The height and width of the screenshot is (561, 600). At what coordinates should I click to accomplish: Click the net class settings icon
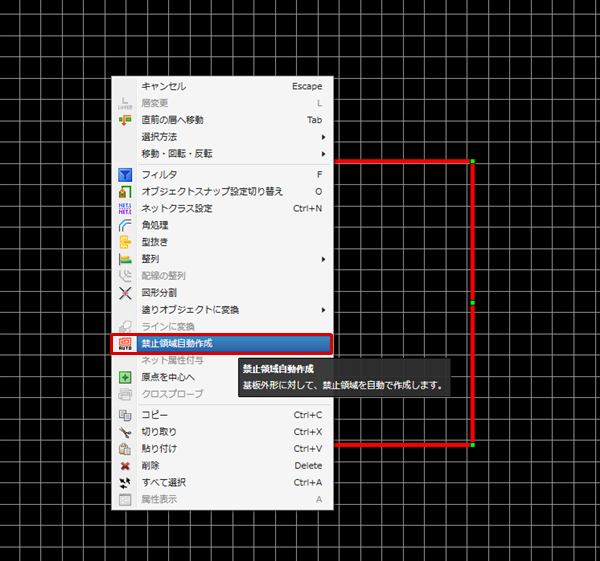(125, 209)
